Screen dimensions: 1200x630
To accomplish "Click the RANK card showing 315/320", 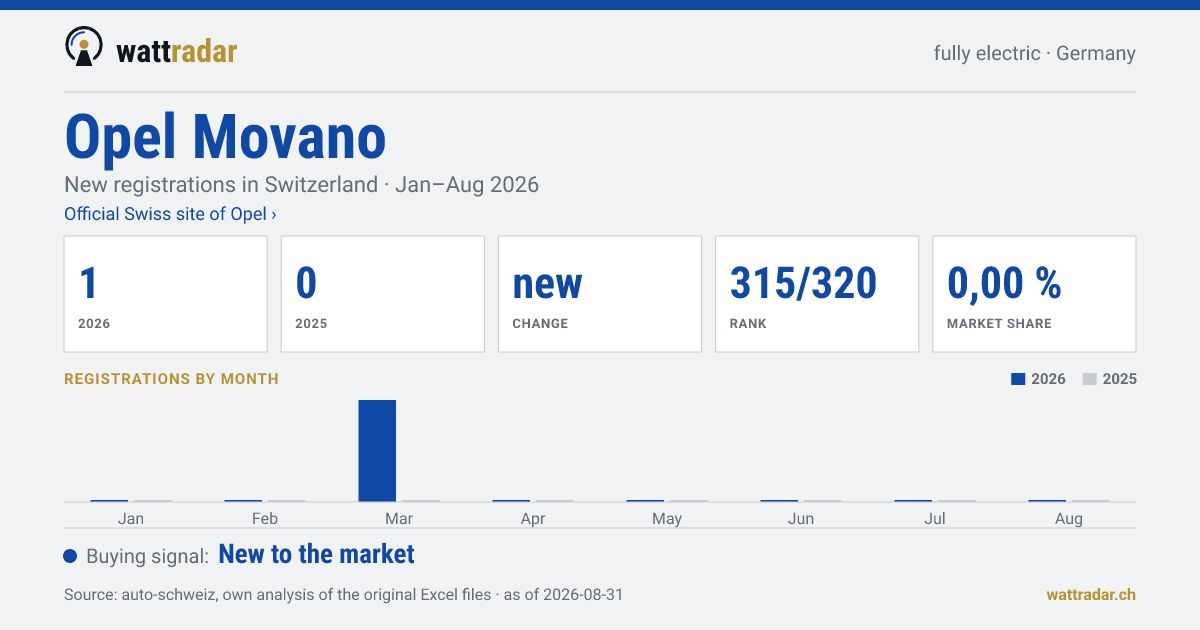I will 817,294.
